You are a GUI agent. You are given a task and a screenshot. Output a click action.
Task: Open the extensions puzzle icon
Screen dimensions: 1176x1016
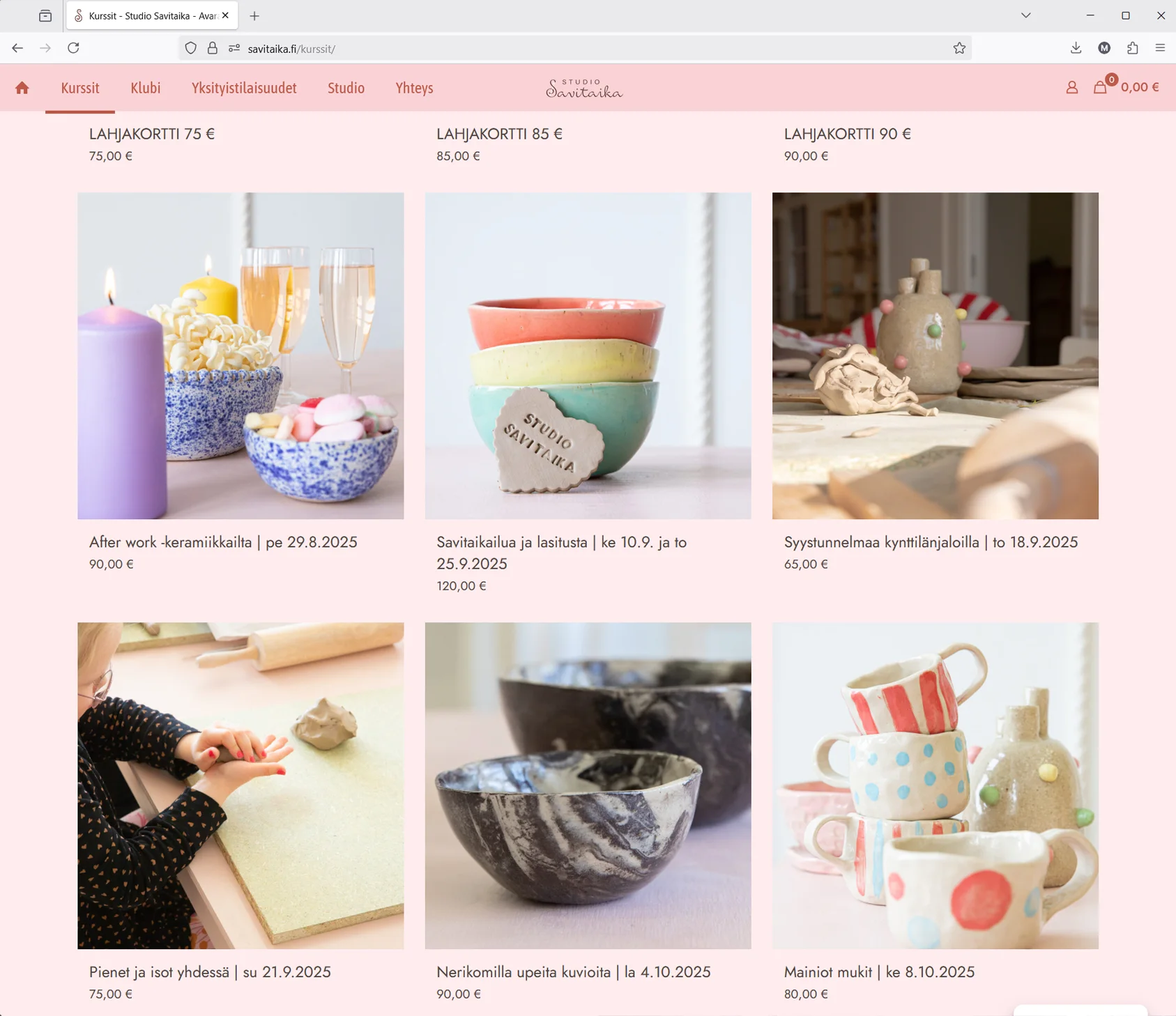pyautogui.click(x=1132, y=48)
